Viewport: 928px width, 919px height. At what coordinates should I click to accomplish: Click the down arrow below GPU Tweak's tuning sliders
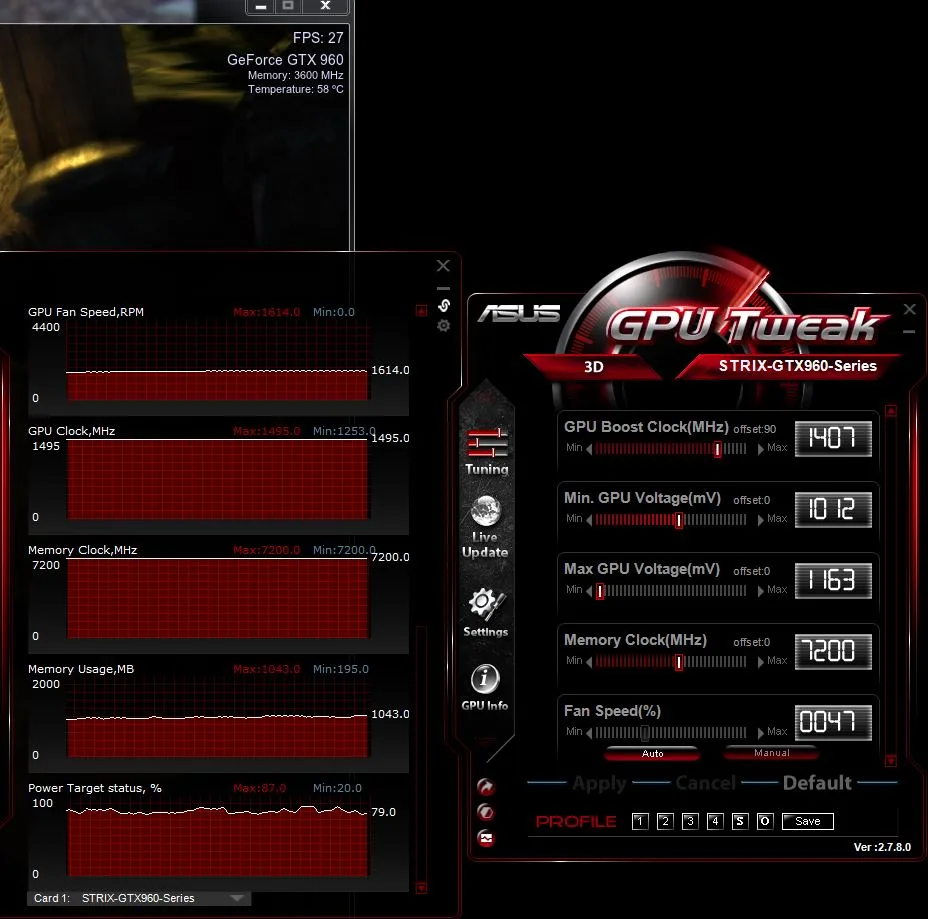click(891, 760)
